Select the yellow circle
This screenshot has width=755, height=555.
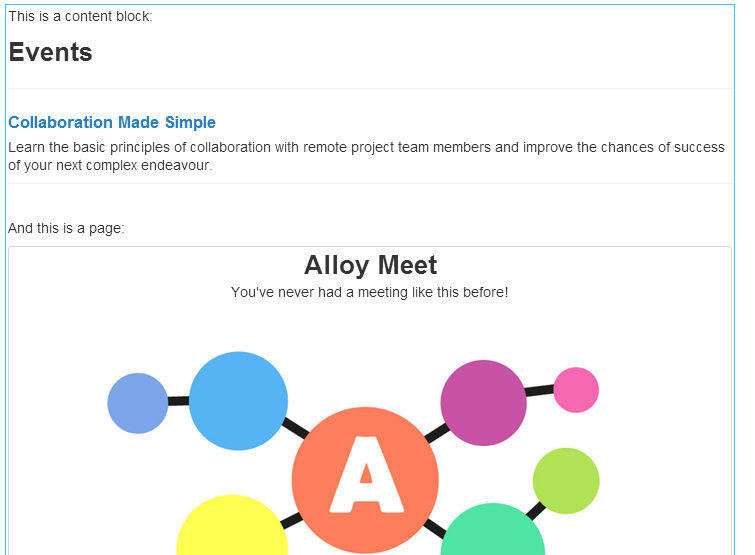[232, 528]
